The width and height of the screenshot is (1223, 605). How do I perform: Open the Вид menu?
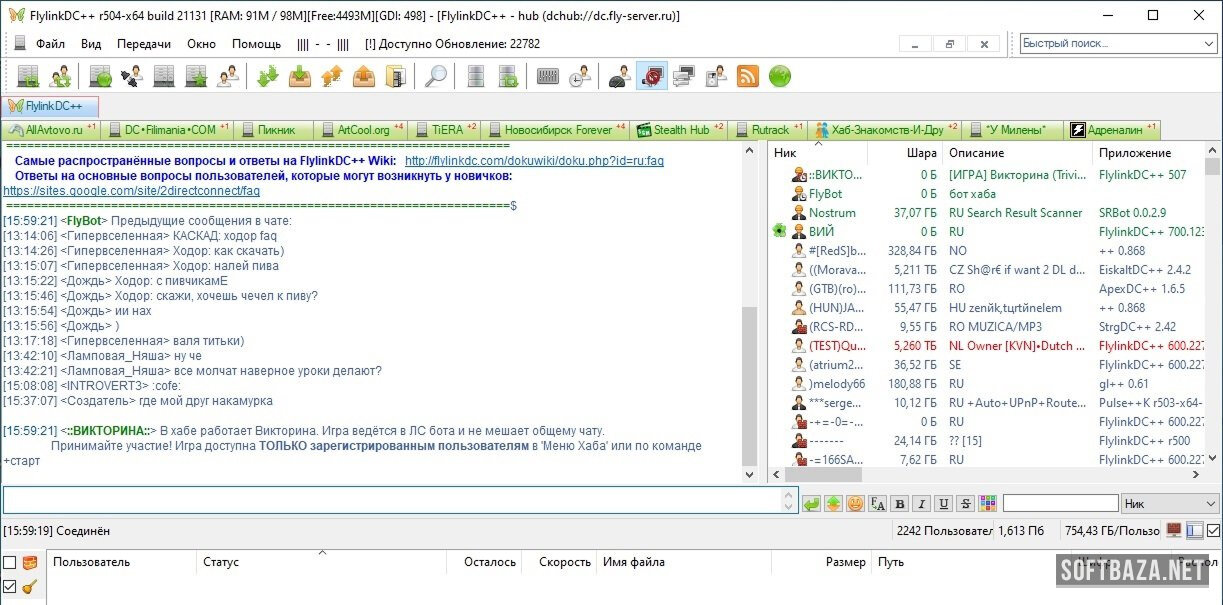tap(91, 44)
